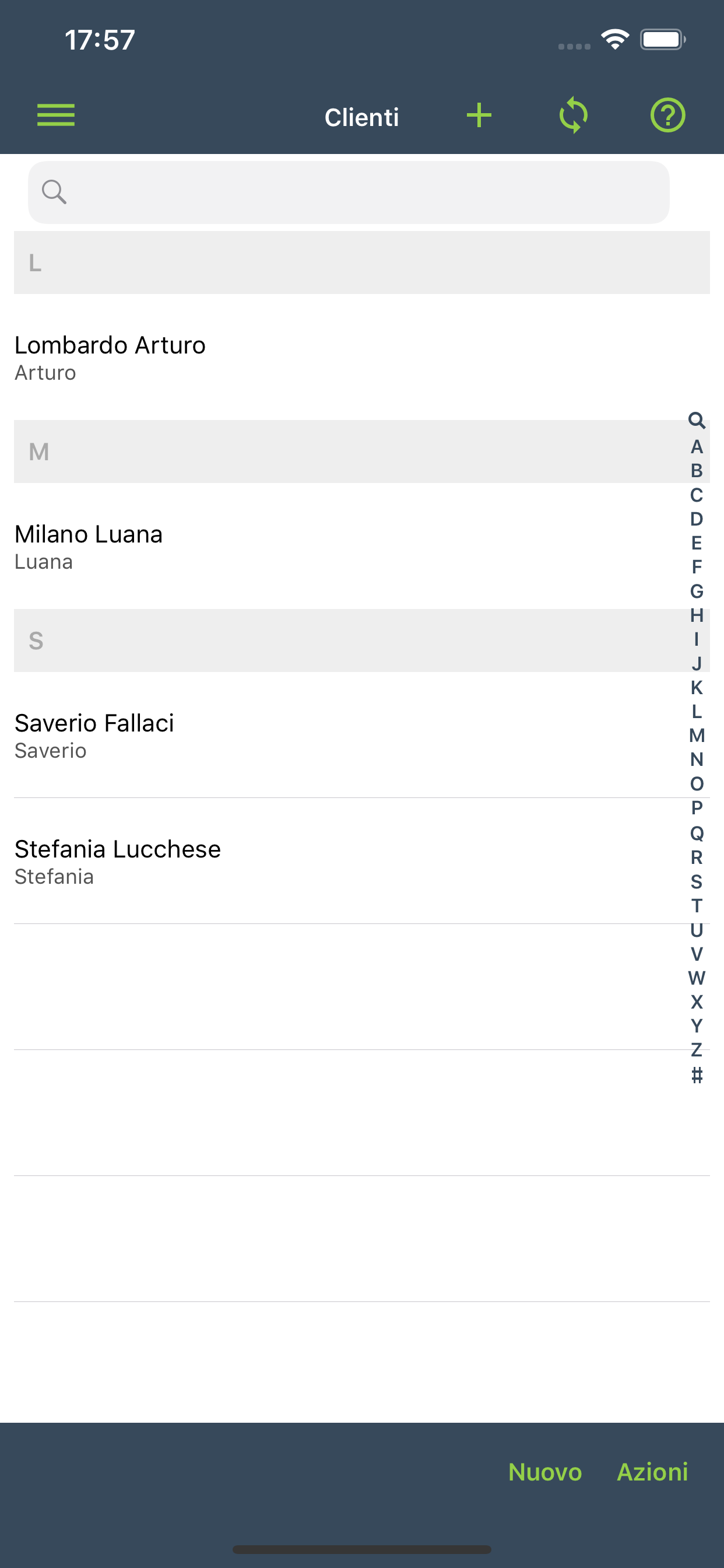This screenshot has width=724, height=1568.
Task: Open the help question mark icon
Action: point(667,115)
